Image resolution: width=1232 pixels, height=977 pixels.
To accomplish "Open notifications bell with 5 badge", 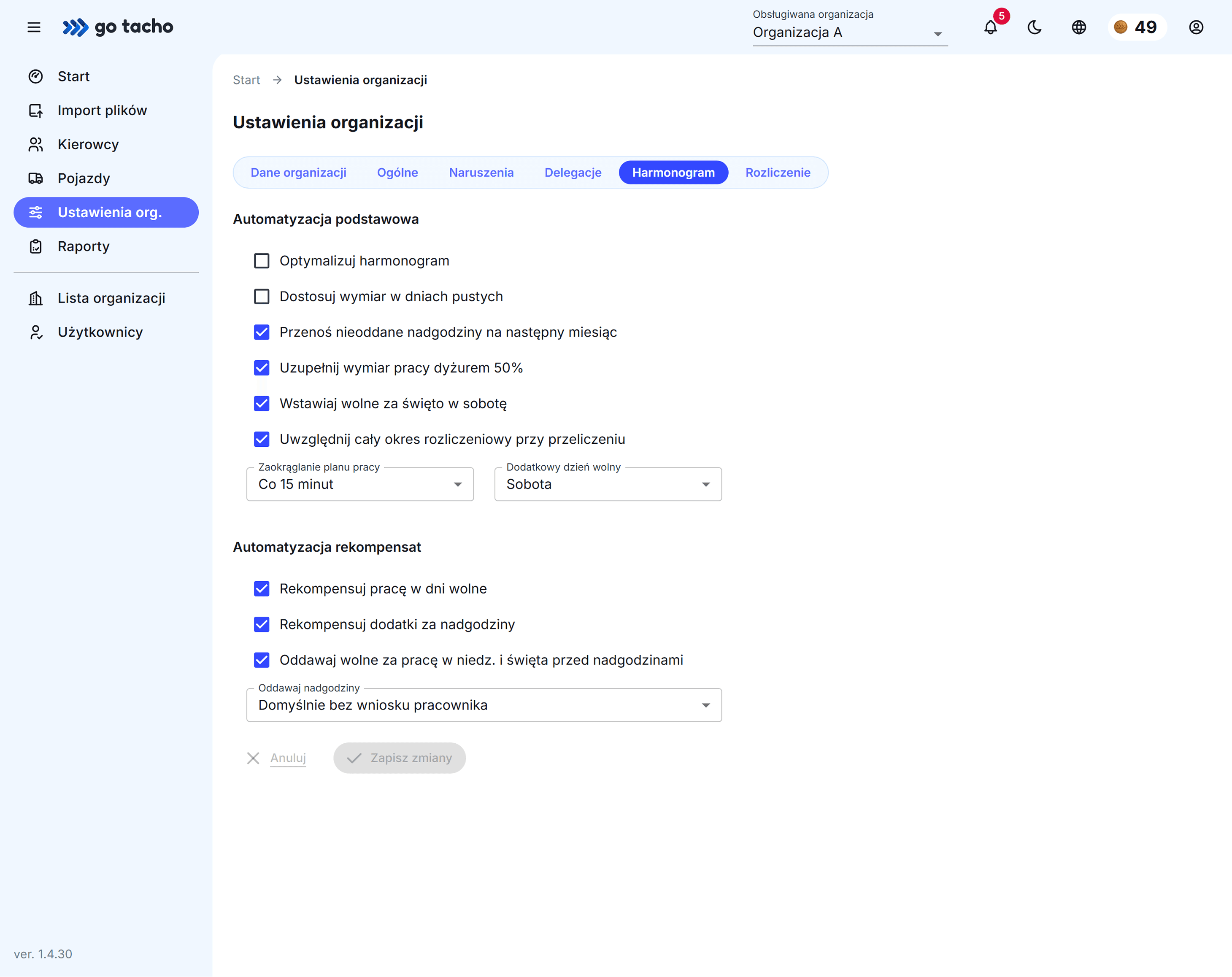I will 991,27.
